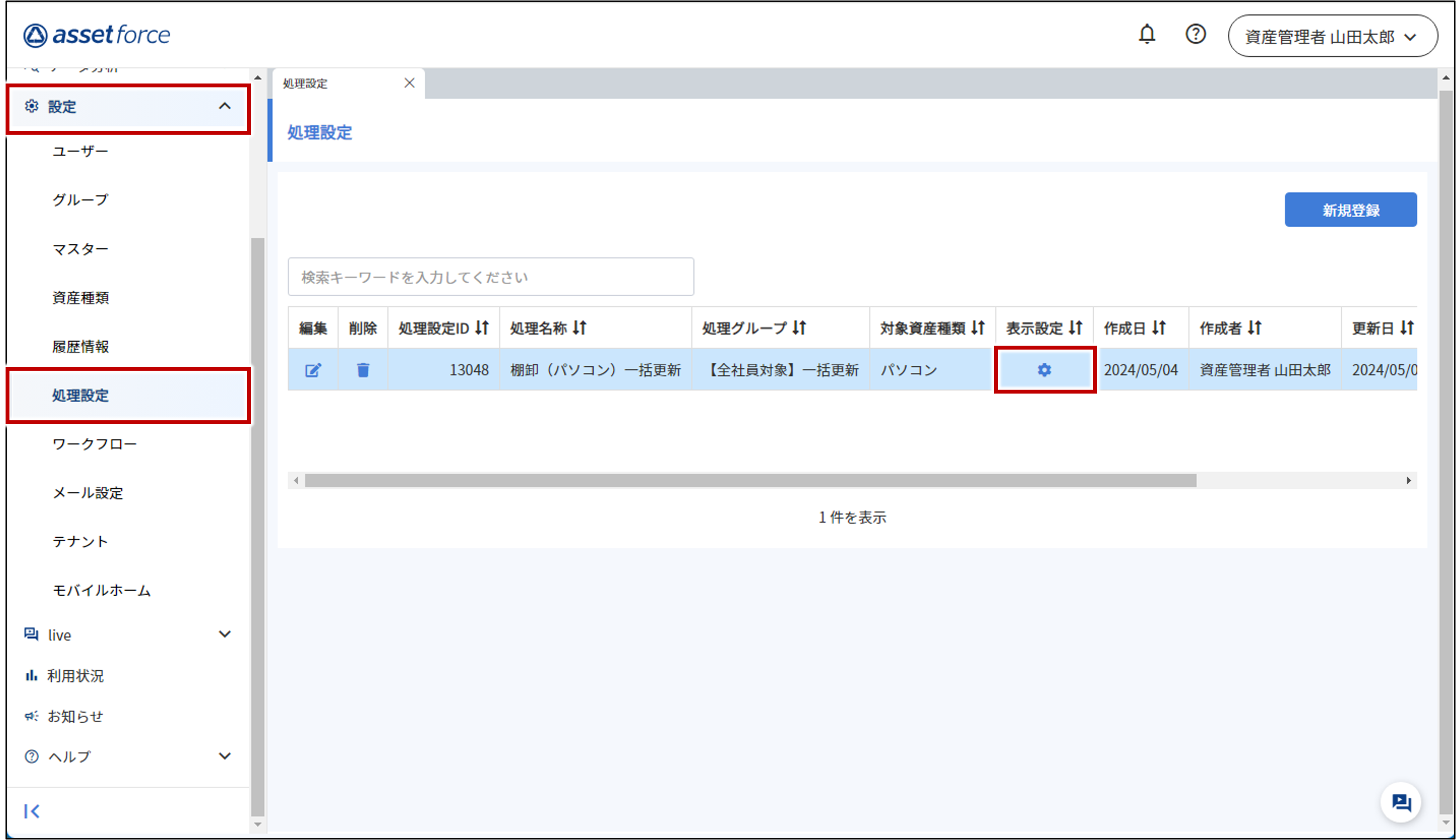Viewport: 1456px width, 840px height.
Task: Open モバイルホーム settings
Action: 101,591
